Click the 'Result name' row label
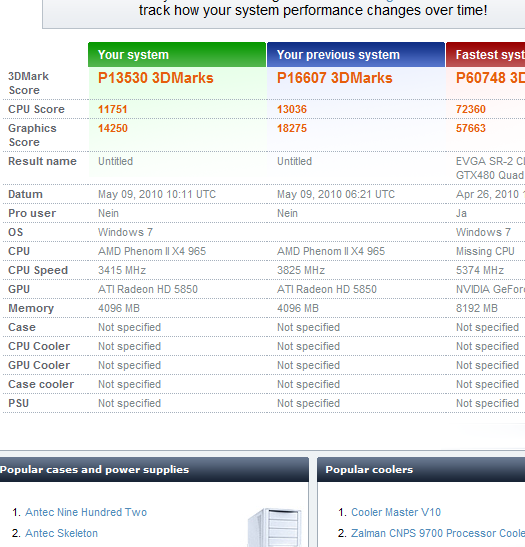The height and width of the screenshot is (547, 525). (x=42, y=161)
